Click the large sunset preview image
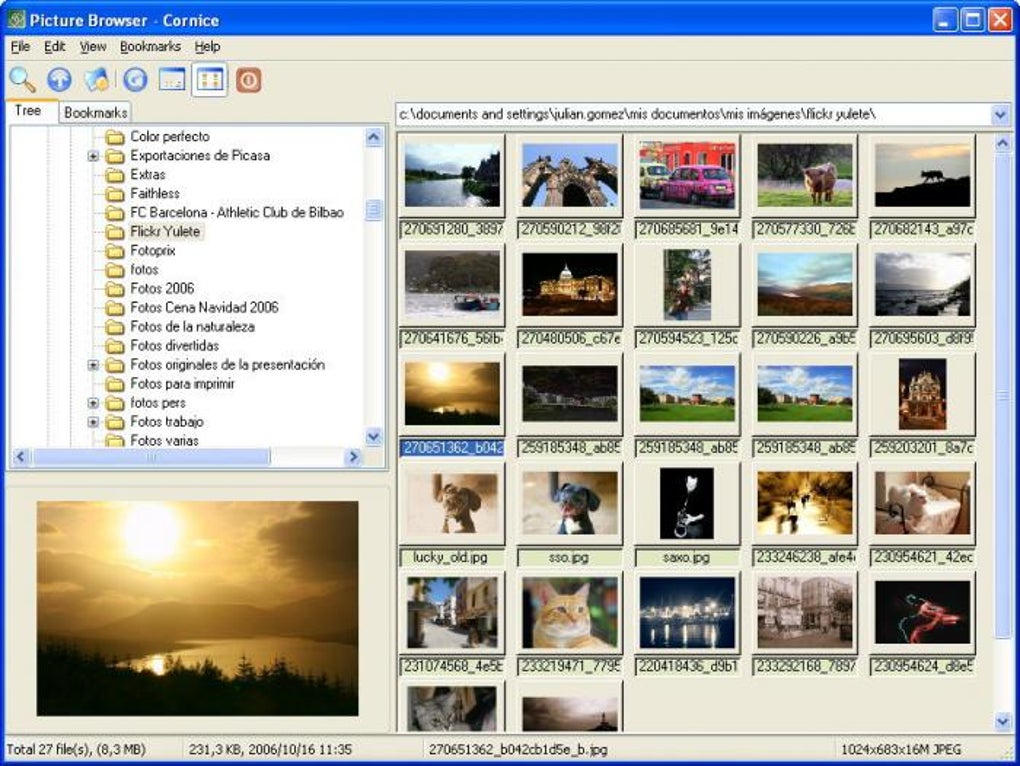 [x=197, y=609]
